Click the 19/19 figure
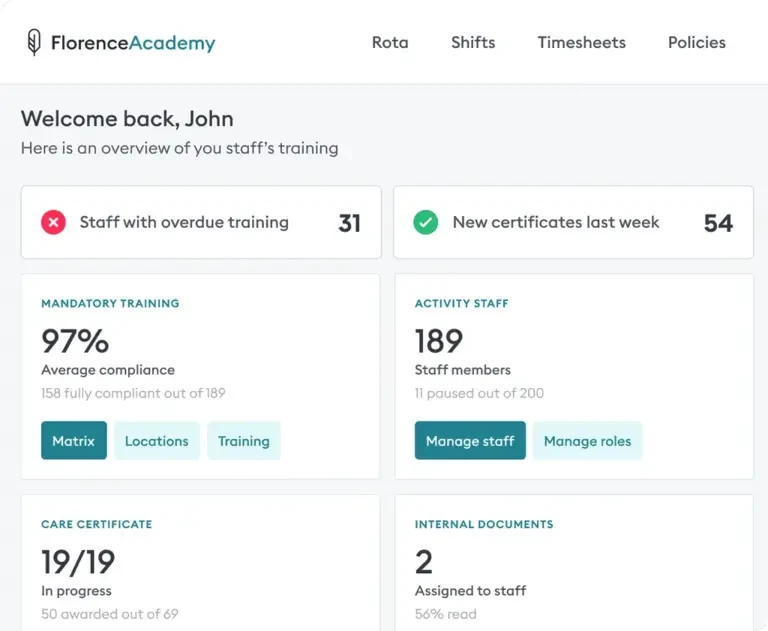Image resolution: width=768 pixels, height=631 pixels. [x=78, y=562]
